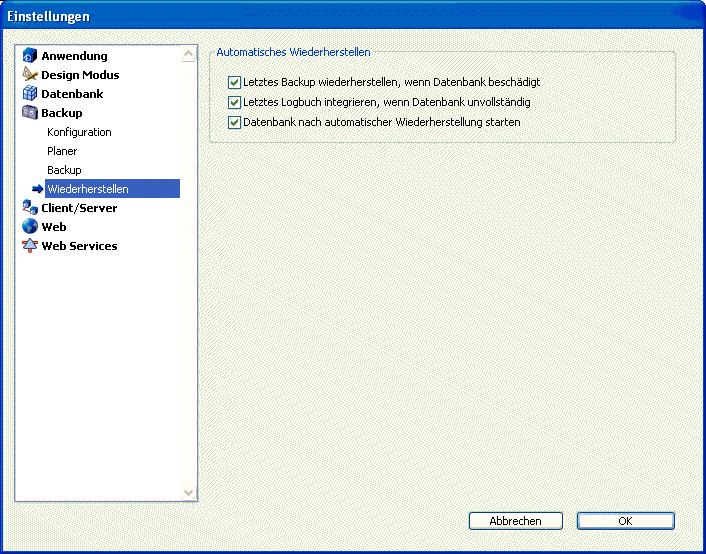The height and width of the screenshot is (554, 706).
Task: Select the Datenbank category label
Action: [x=72, y=94]
